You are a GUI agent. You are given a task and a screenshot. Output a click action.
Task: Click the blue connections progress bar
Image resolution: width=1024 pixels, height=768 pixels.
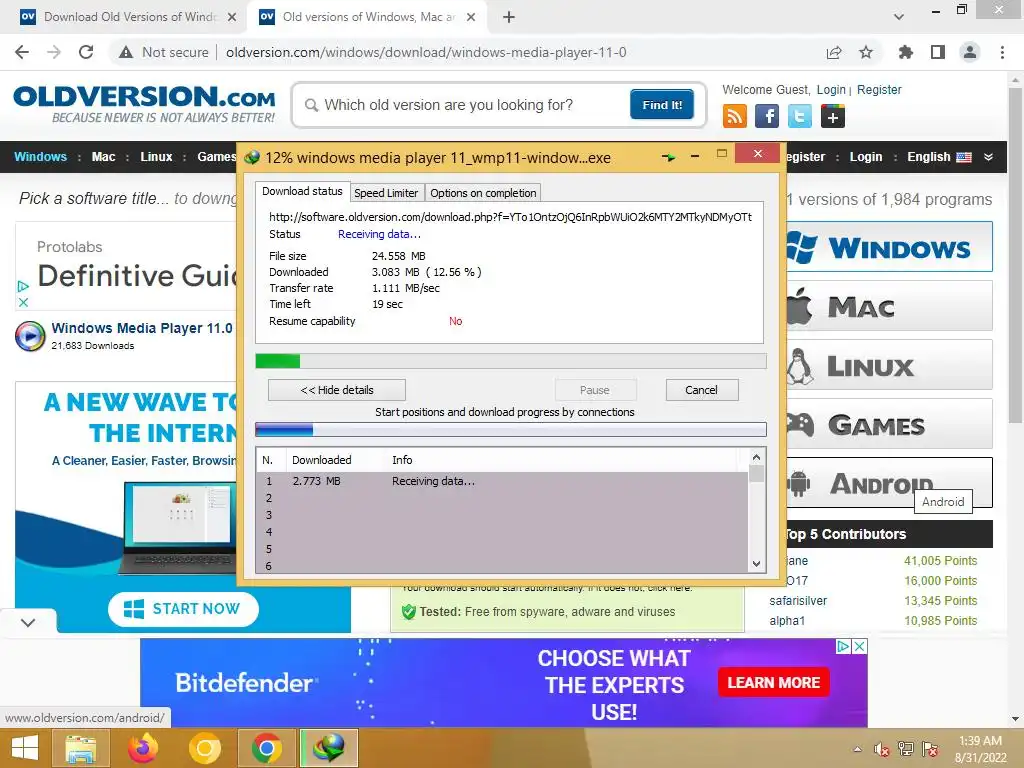click(x=511, y=429)
